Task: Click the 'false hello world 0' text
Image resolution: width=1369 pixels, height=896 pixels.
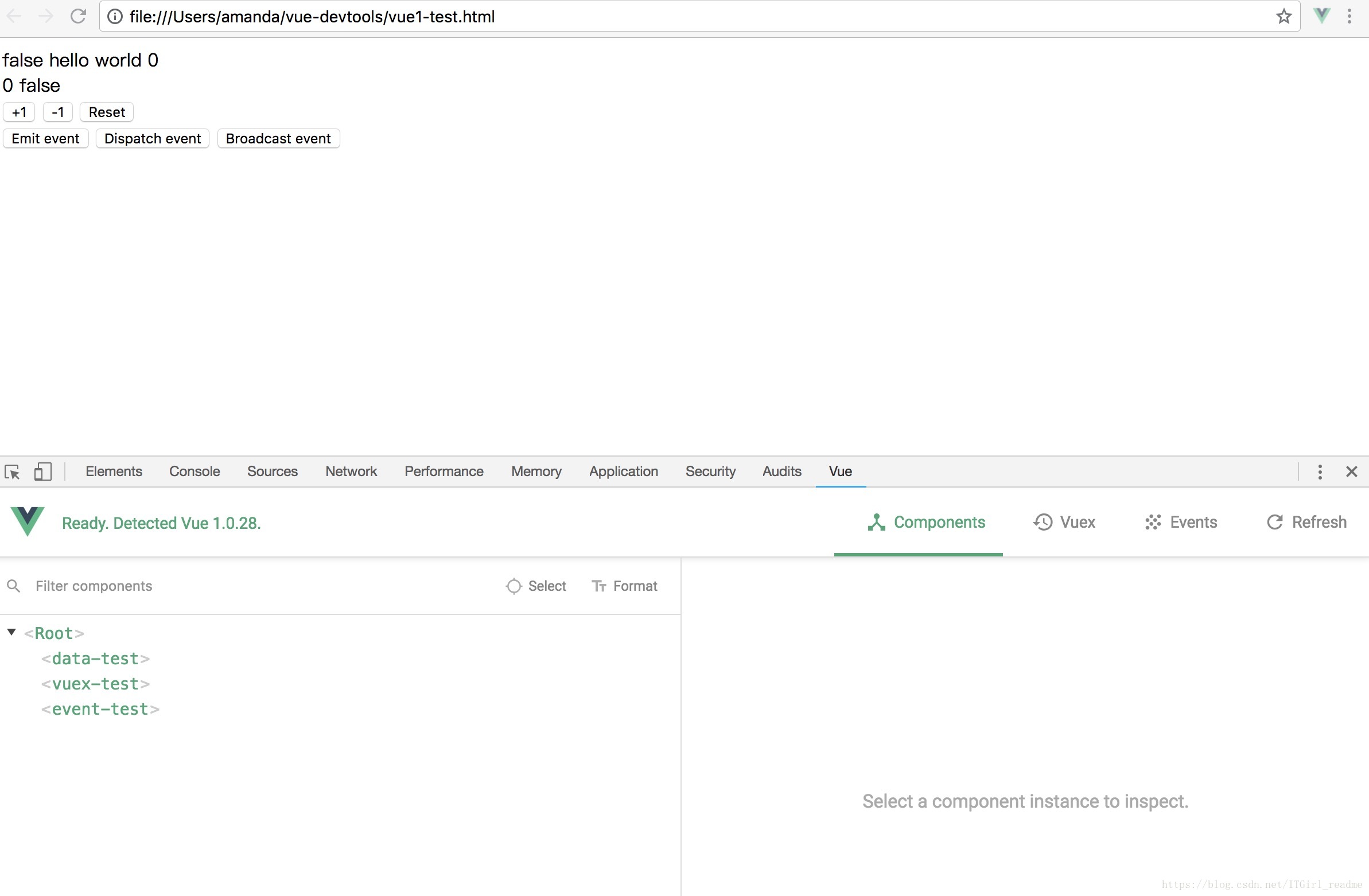Action: 80,60
